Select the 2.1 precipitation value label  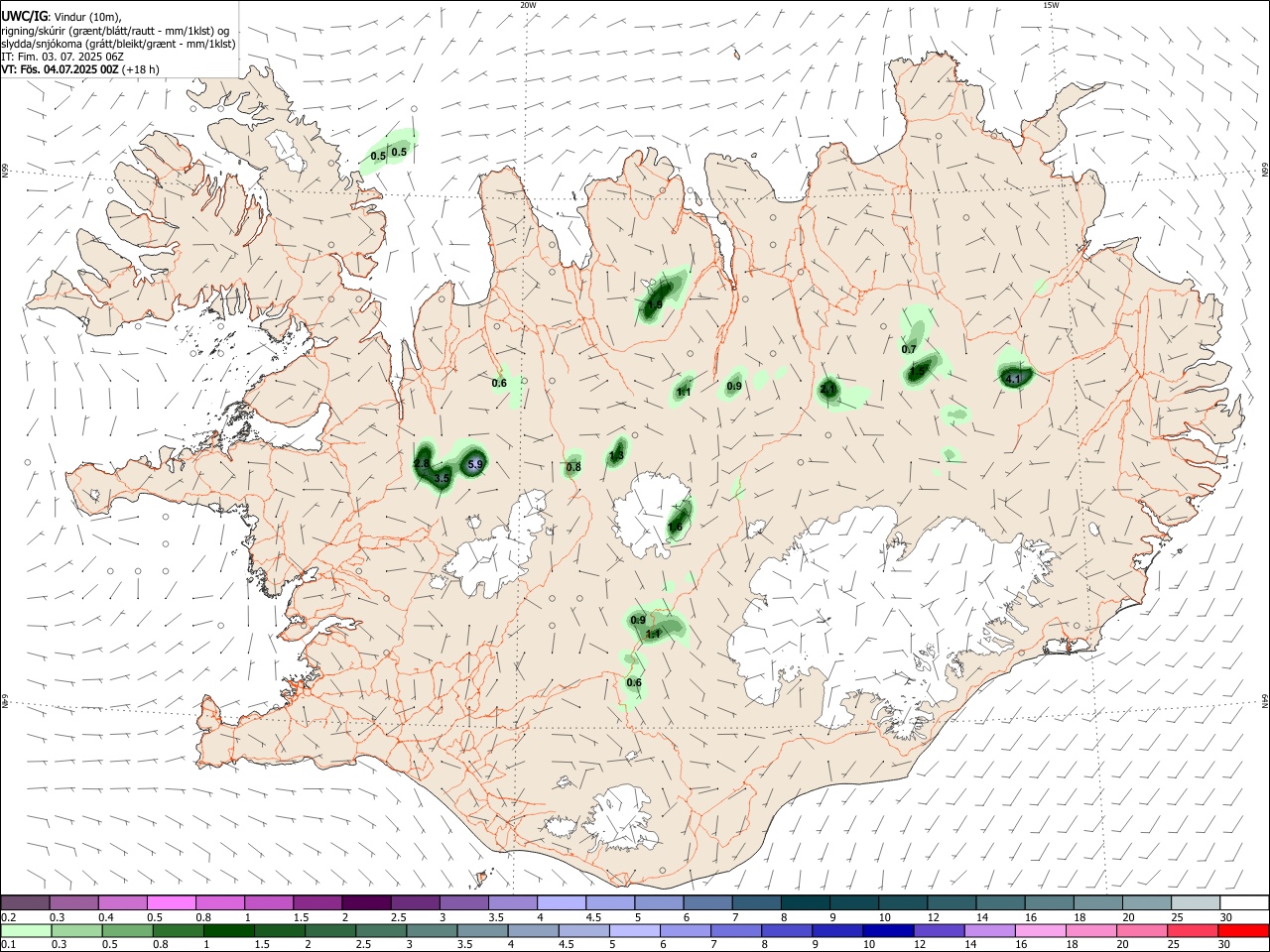tap(827, 390)
